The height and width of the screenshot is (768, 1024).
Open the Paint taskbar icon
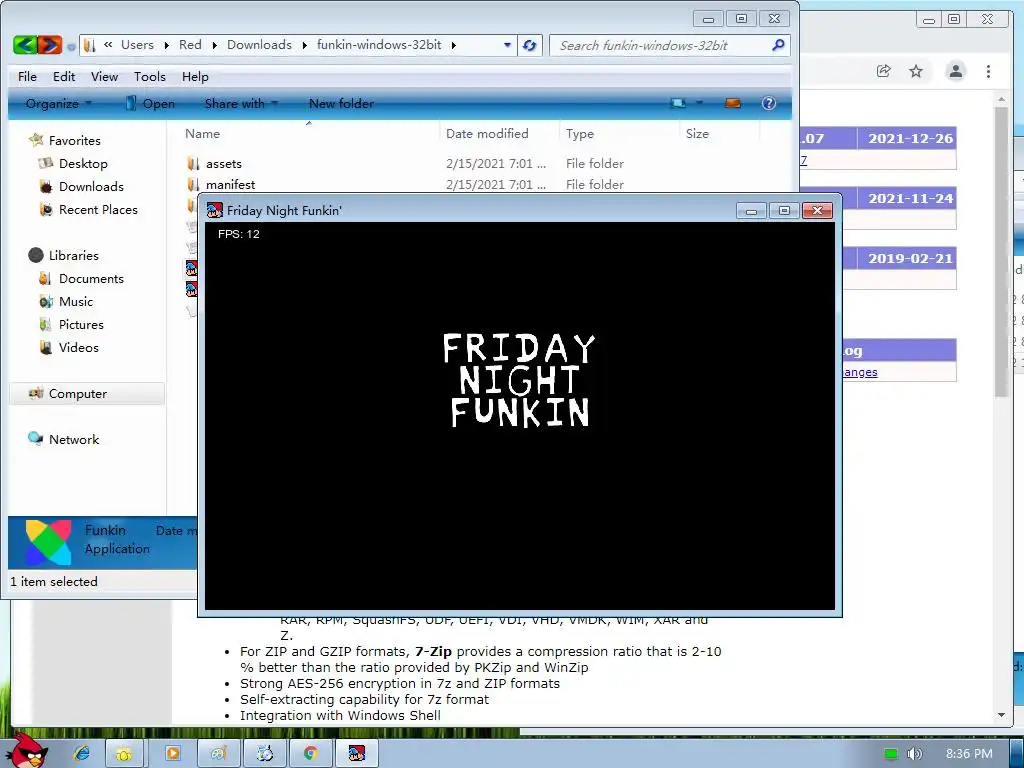218,753
